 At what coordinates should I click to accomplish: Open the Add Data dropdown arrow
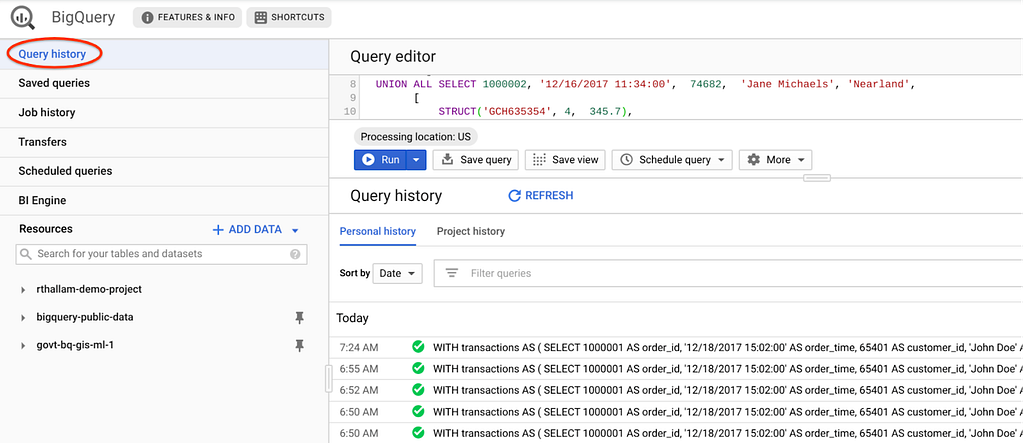coord(295,230)
